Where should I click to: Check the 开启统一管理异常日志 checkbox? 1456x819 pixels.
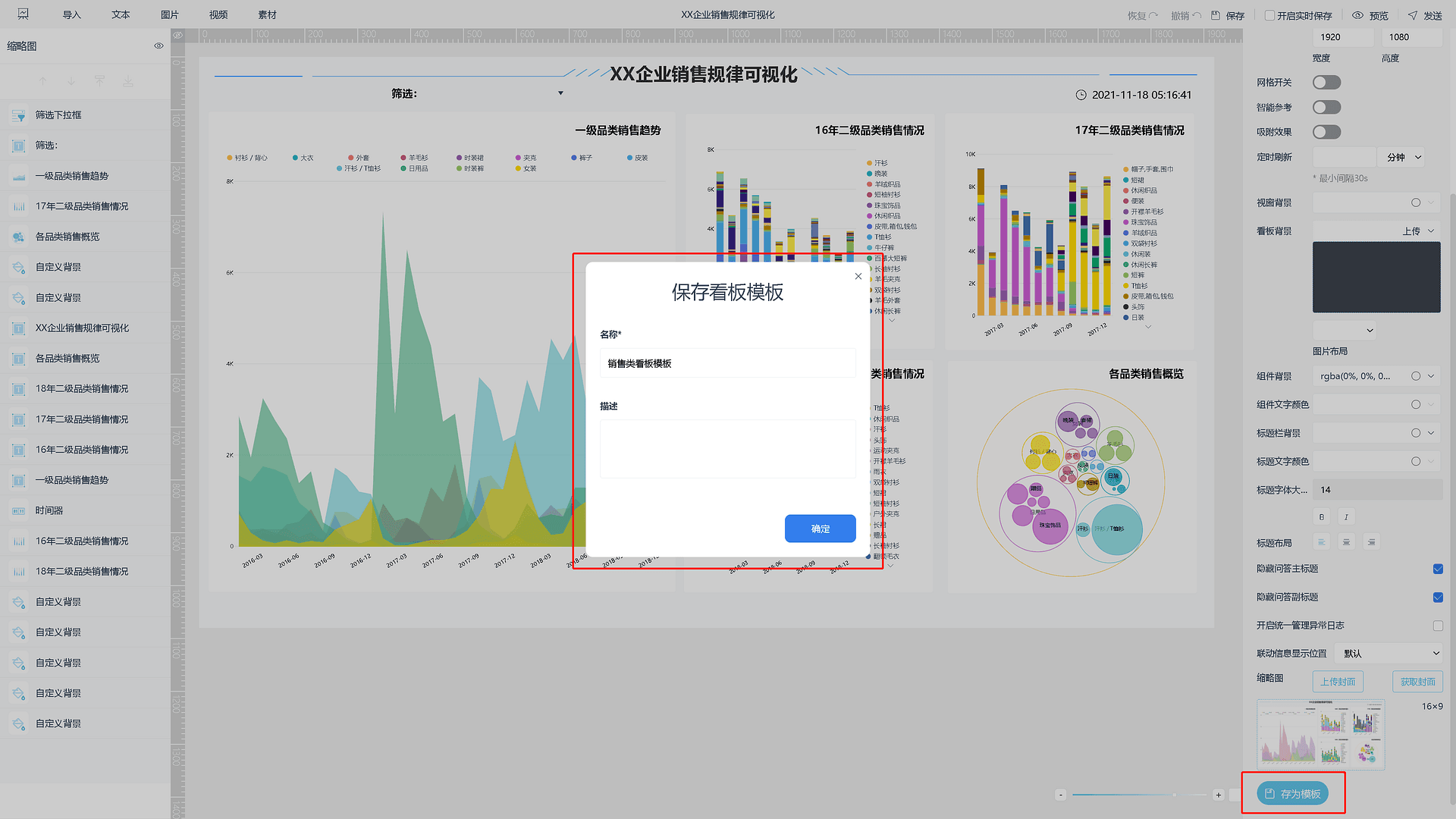[x=1438, y=626]
